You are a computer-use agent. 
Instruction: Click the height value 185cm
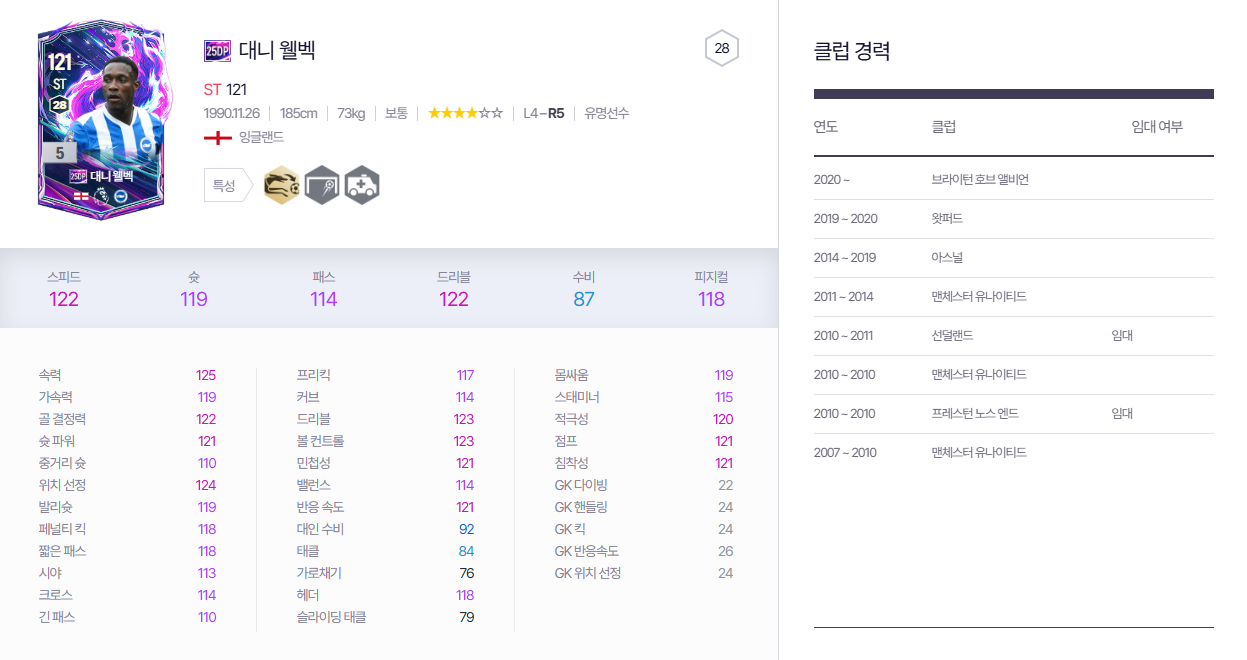[x=298, y=113]
